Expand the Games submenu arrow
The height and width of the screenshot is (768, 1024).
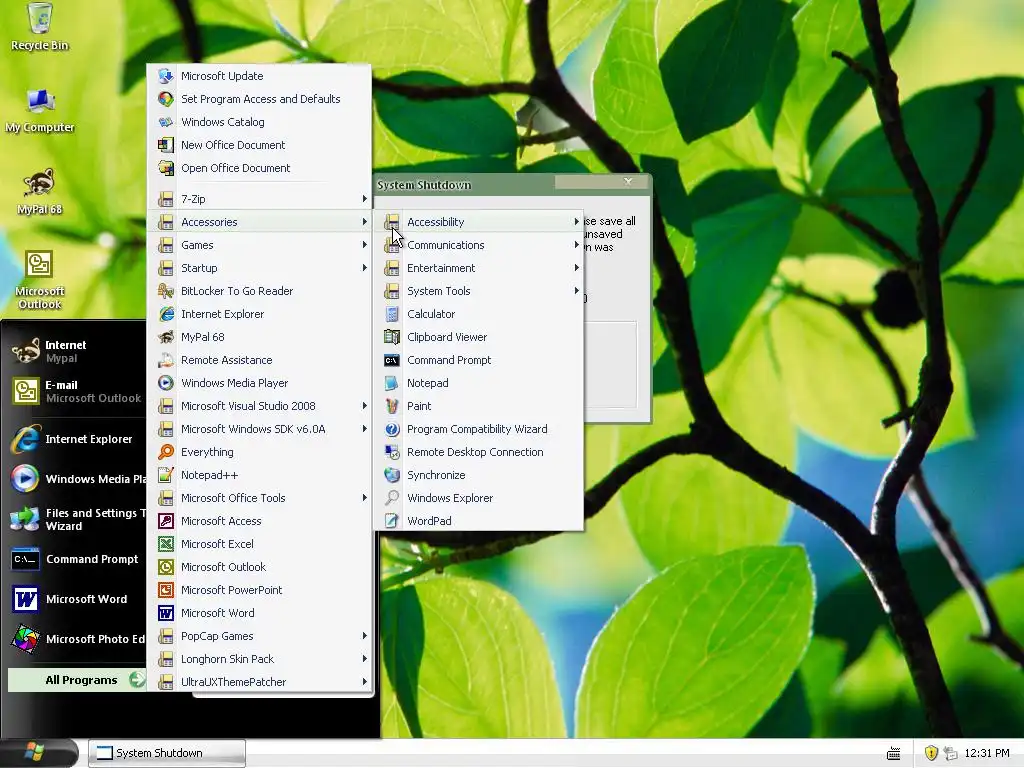tap(364, 245)
